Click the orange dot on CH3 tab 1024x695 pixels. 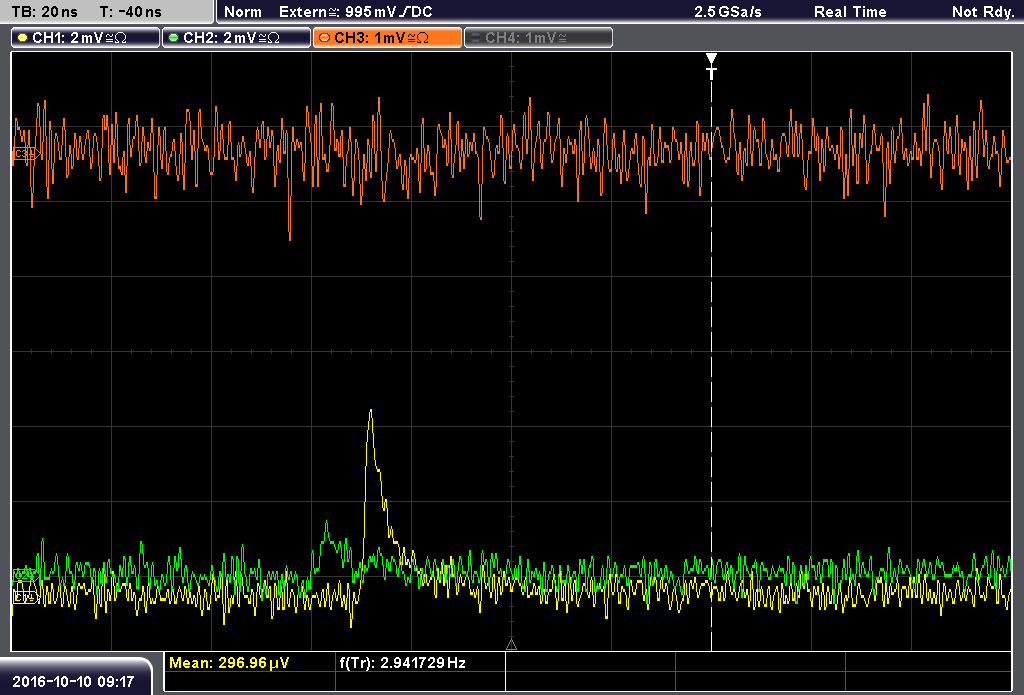click(325, 38)
